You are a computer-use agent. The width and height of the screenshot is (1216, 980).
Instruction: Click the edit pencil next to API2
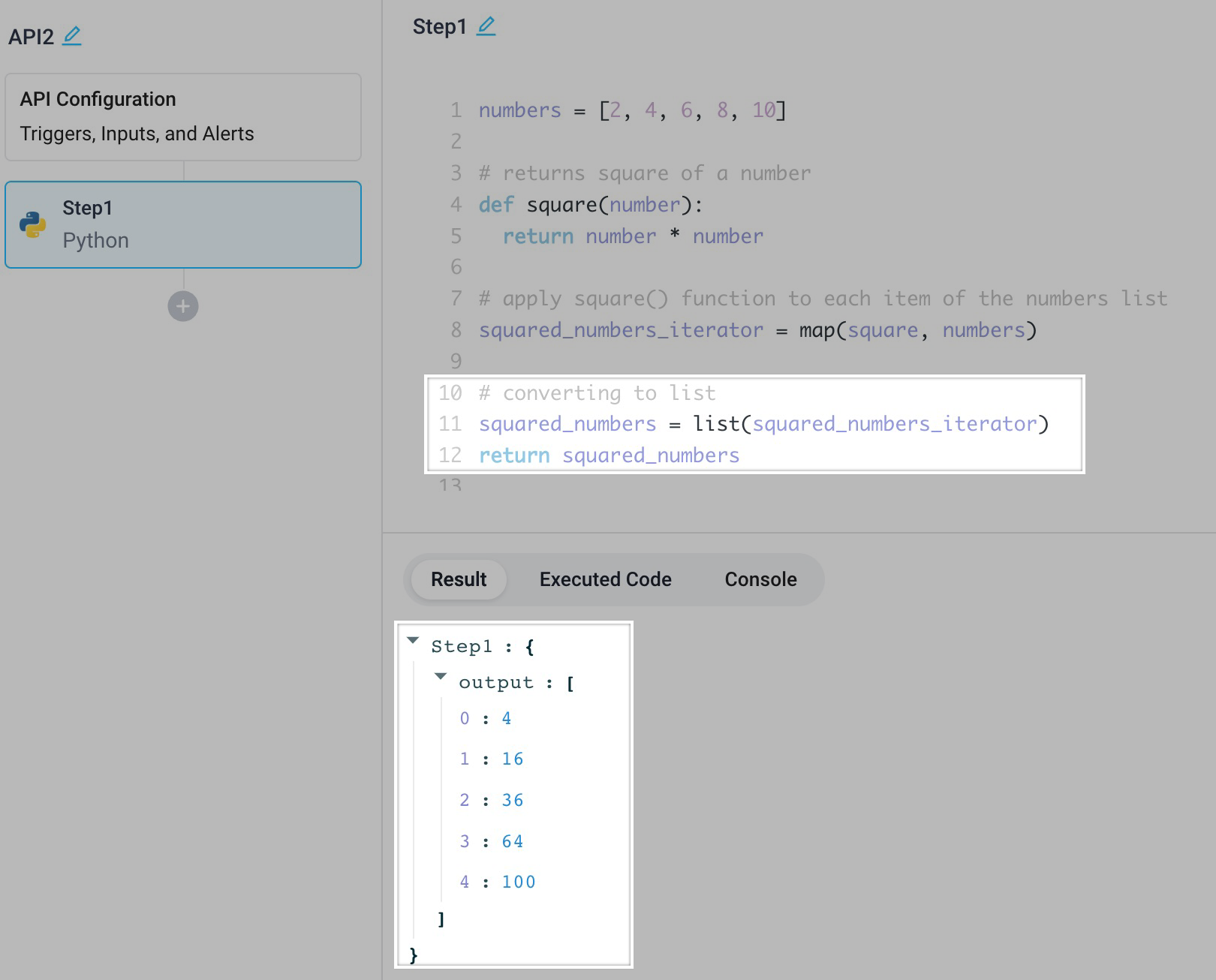click(x=73, y=36)
